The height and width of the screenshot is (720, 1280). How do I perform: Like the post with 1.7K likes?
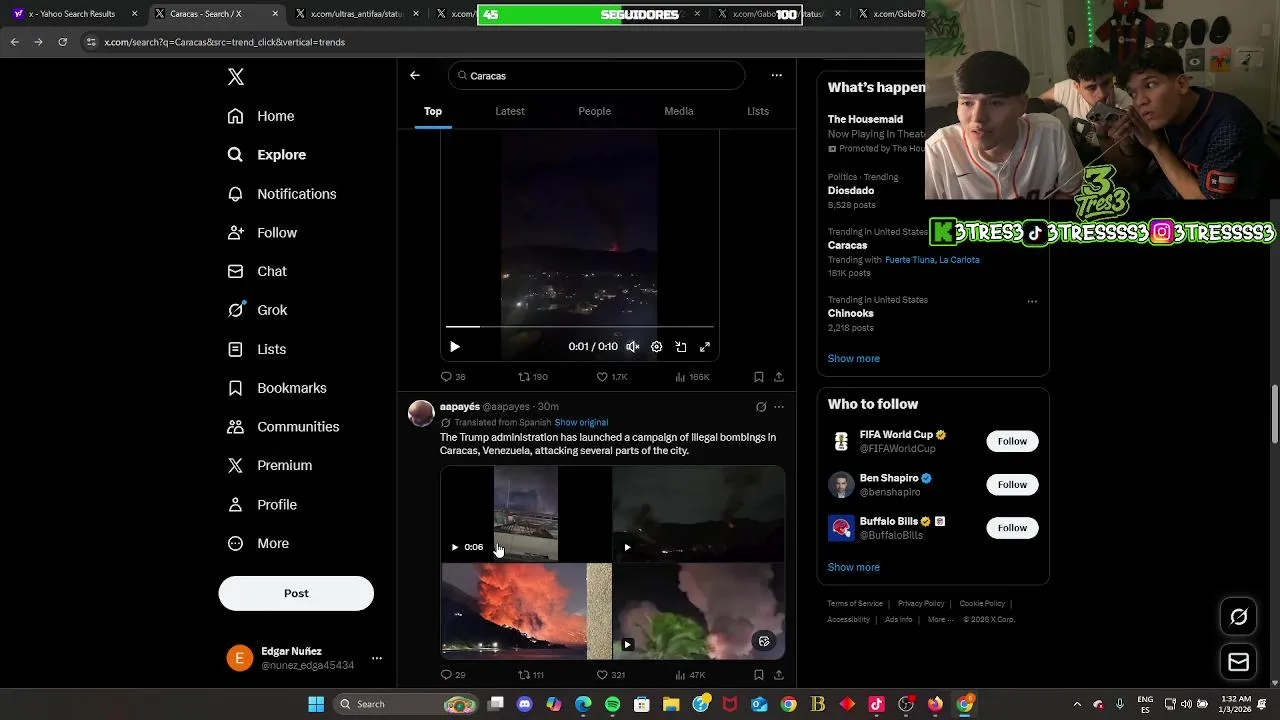coord(611,377)
